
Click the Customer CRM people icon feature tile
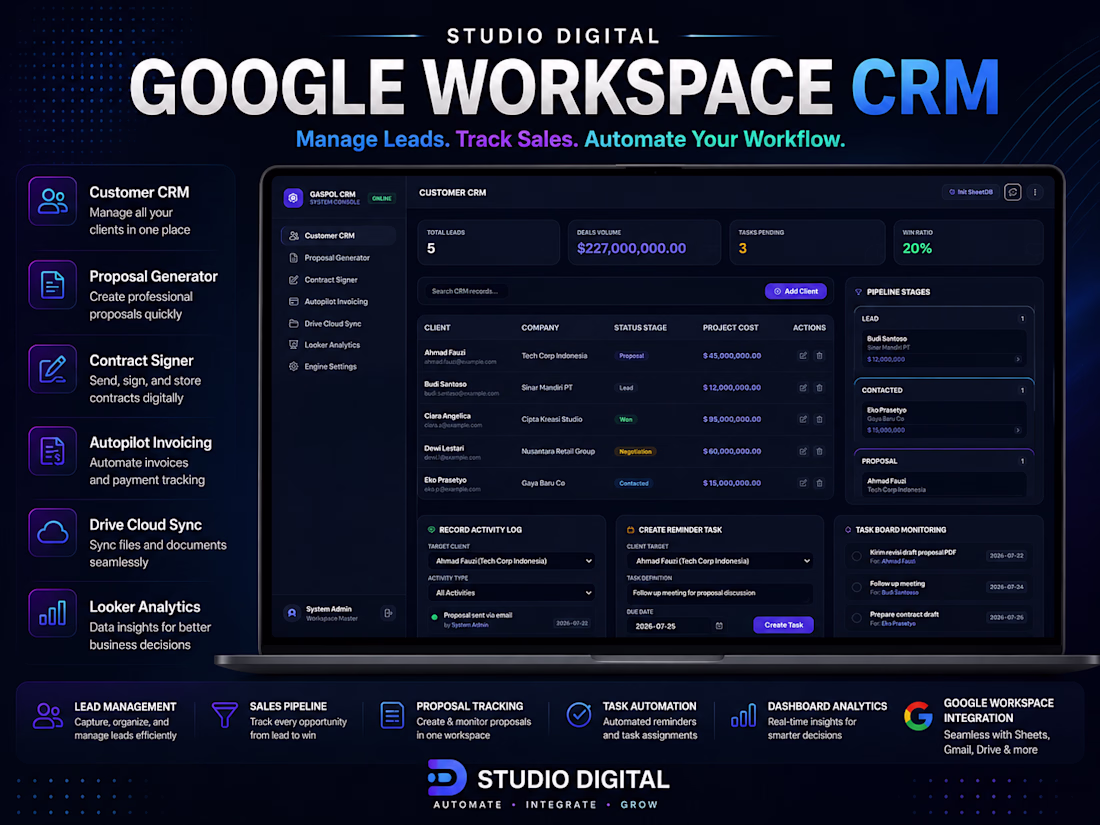tap(53, 201)
